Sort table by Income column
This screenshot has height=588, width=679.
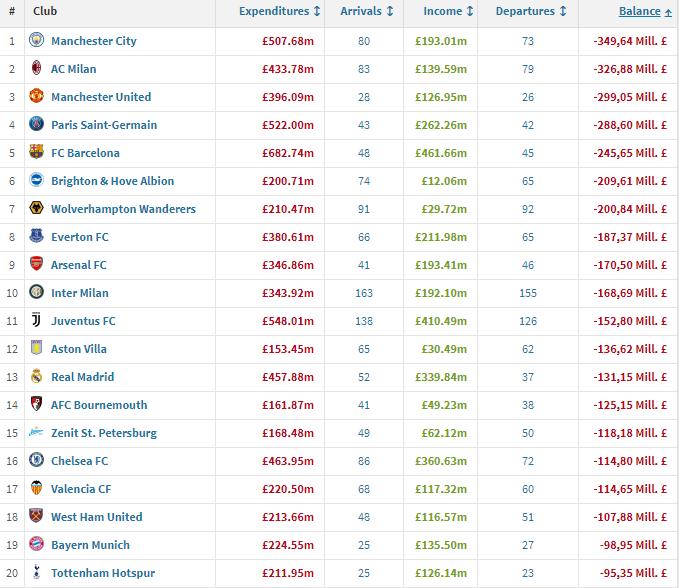coord(448,12)
